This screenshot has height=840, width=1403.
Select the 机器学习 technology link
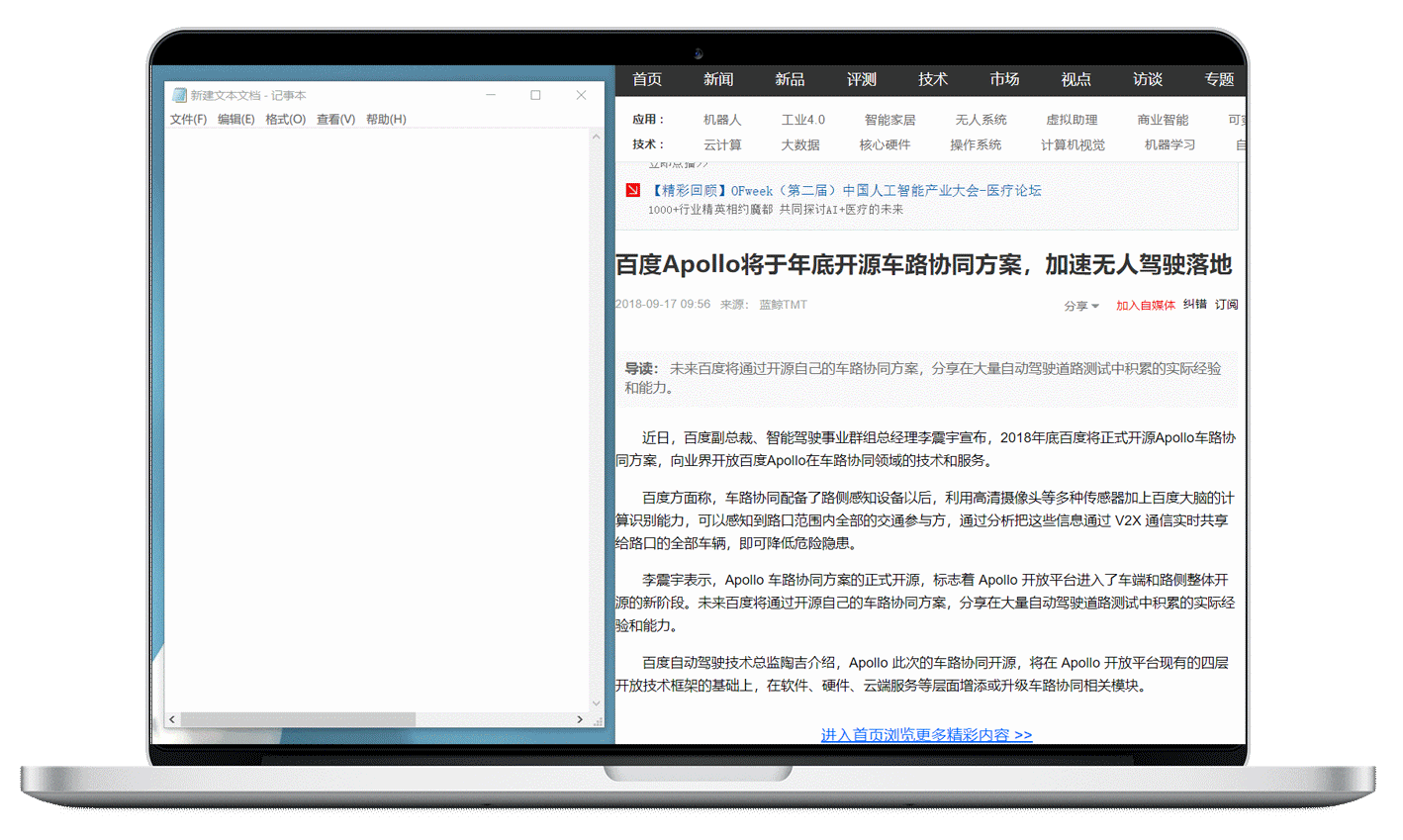tap(1169, 144)
